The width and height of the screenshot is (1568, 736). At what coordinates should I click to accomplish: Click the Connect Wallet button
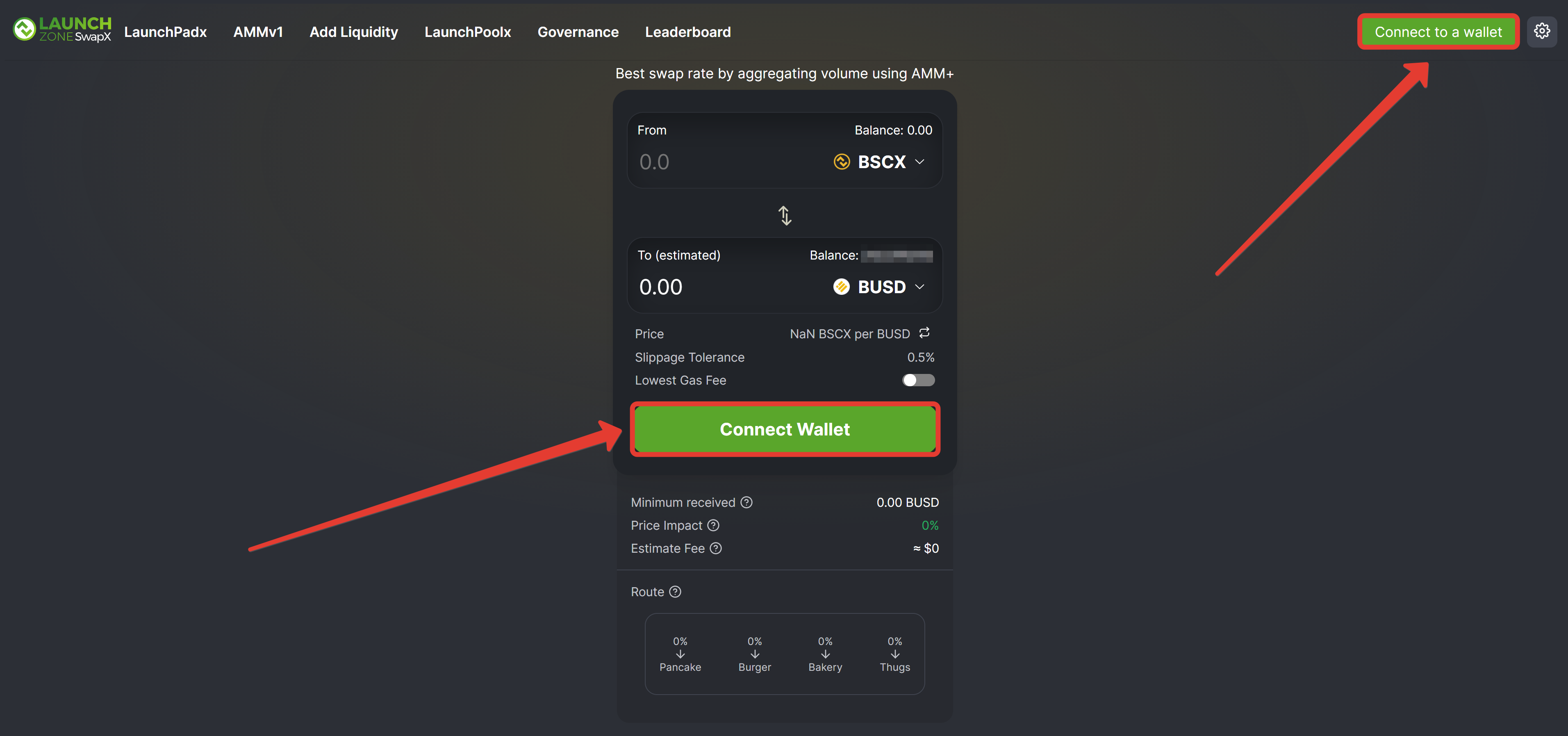click(784, 429)
